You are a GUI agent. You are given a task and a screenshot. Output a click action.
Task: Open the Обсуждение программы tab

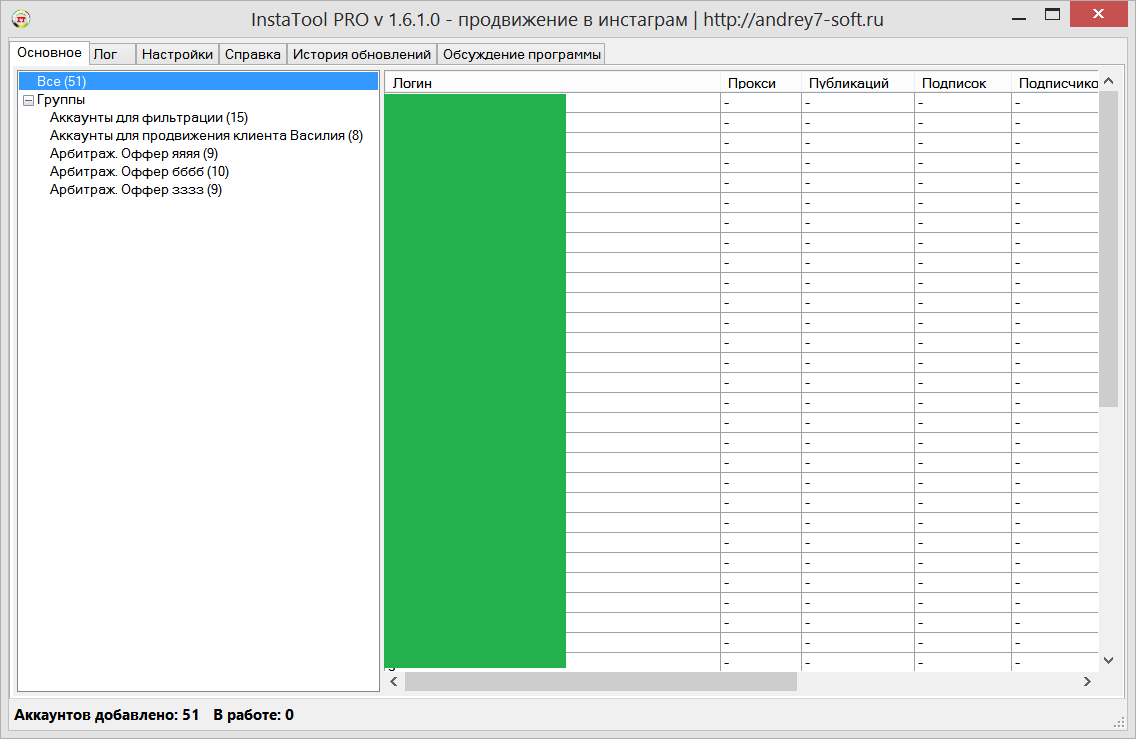point(522,54)
